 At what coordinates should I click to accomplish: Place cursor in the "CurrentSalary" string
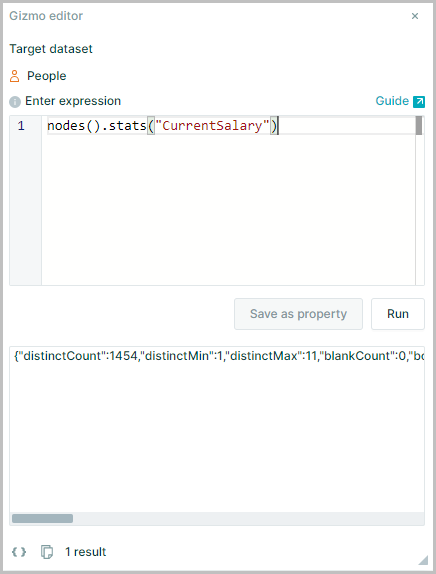point(212,126)
